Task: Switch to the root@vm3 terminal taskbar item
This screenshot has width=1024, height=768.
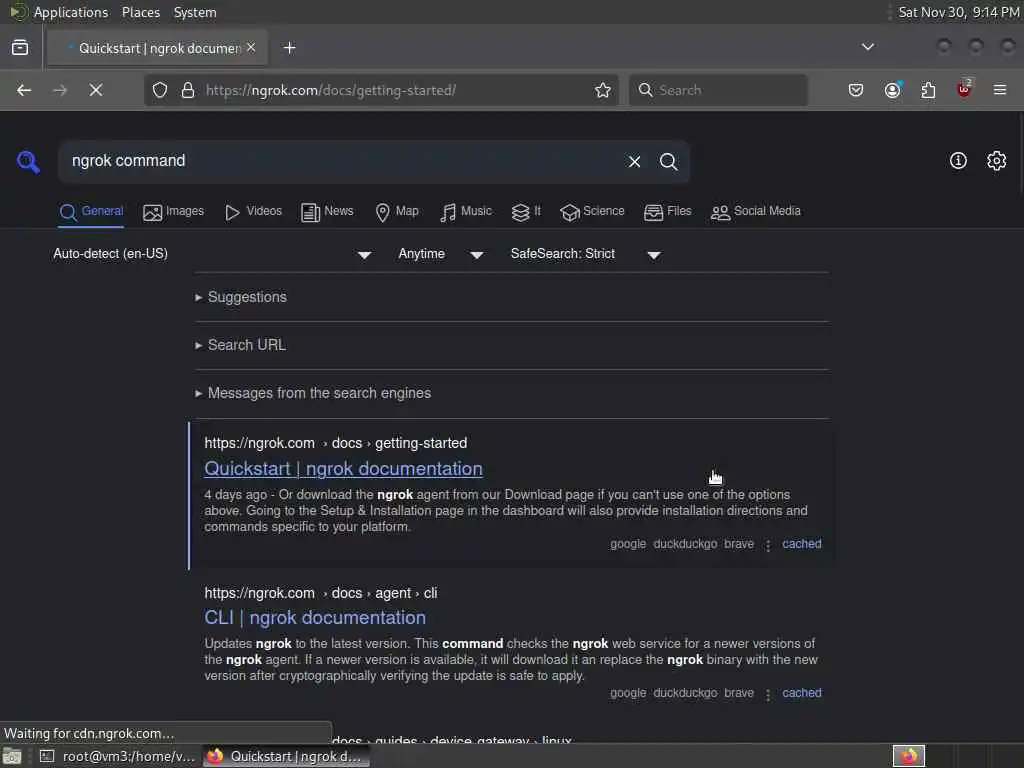Action: [118, 756]
